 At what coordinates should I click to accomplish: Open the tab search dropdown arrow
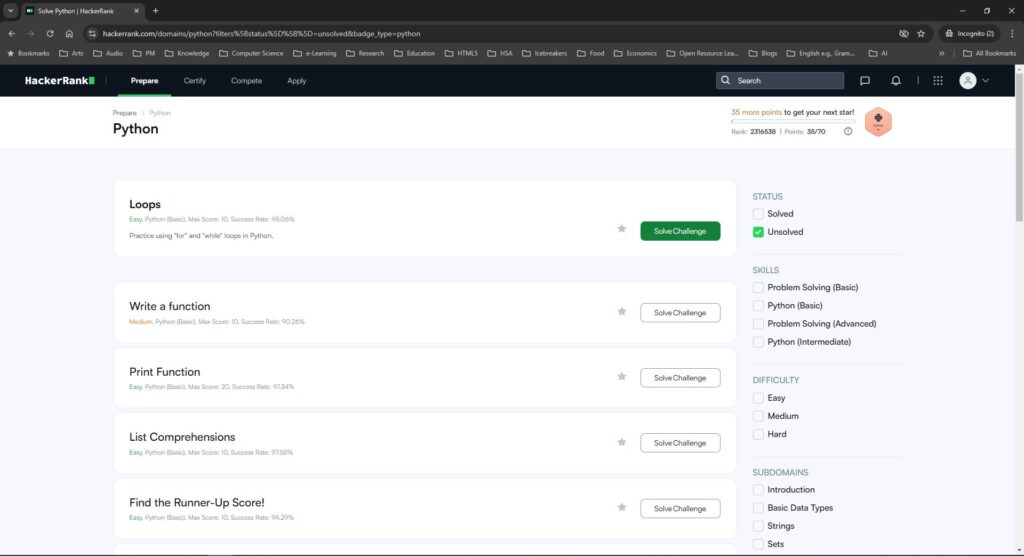10,10
